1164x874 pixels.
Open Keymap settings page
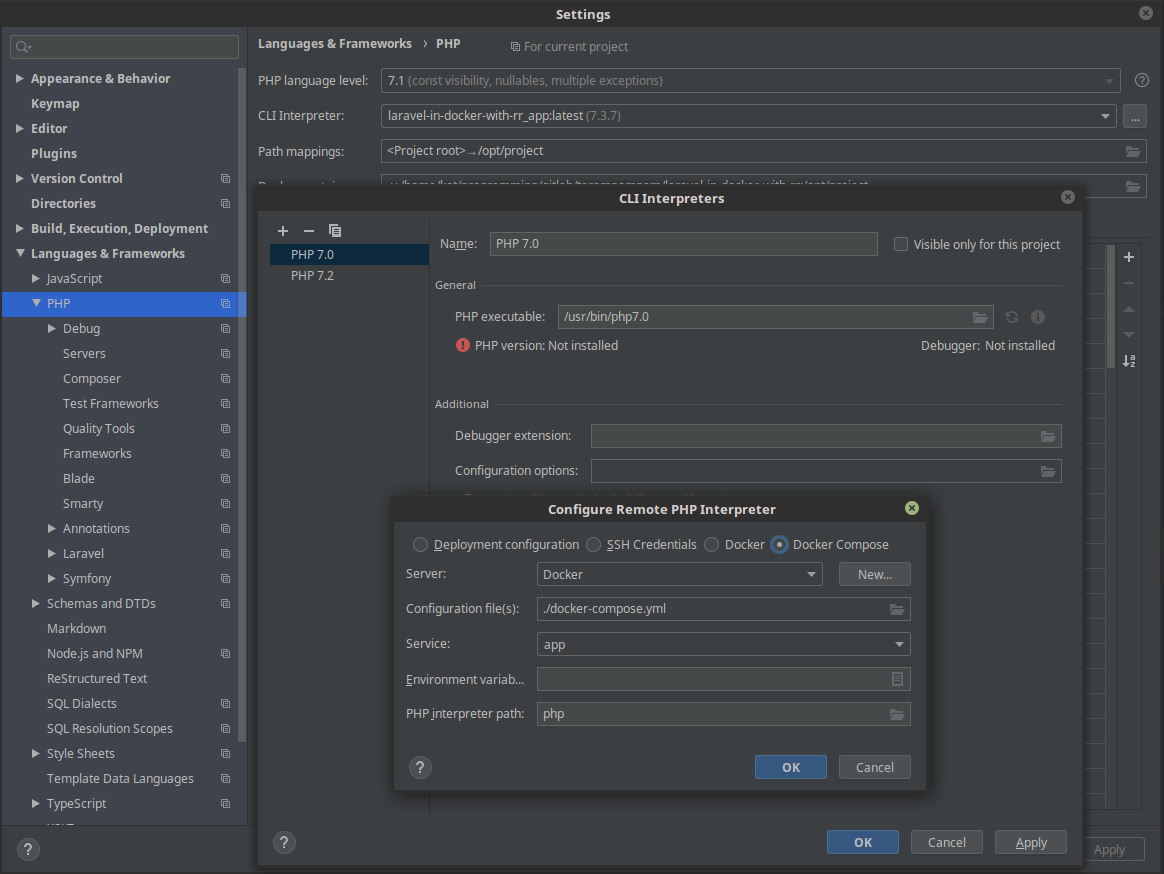(x=55, y=104)
